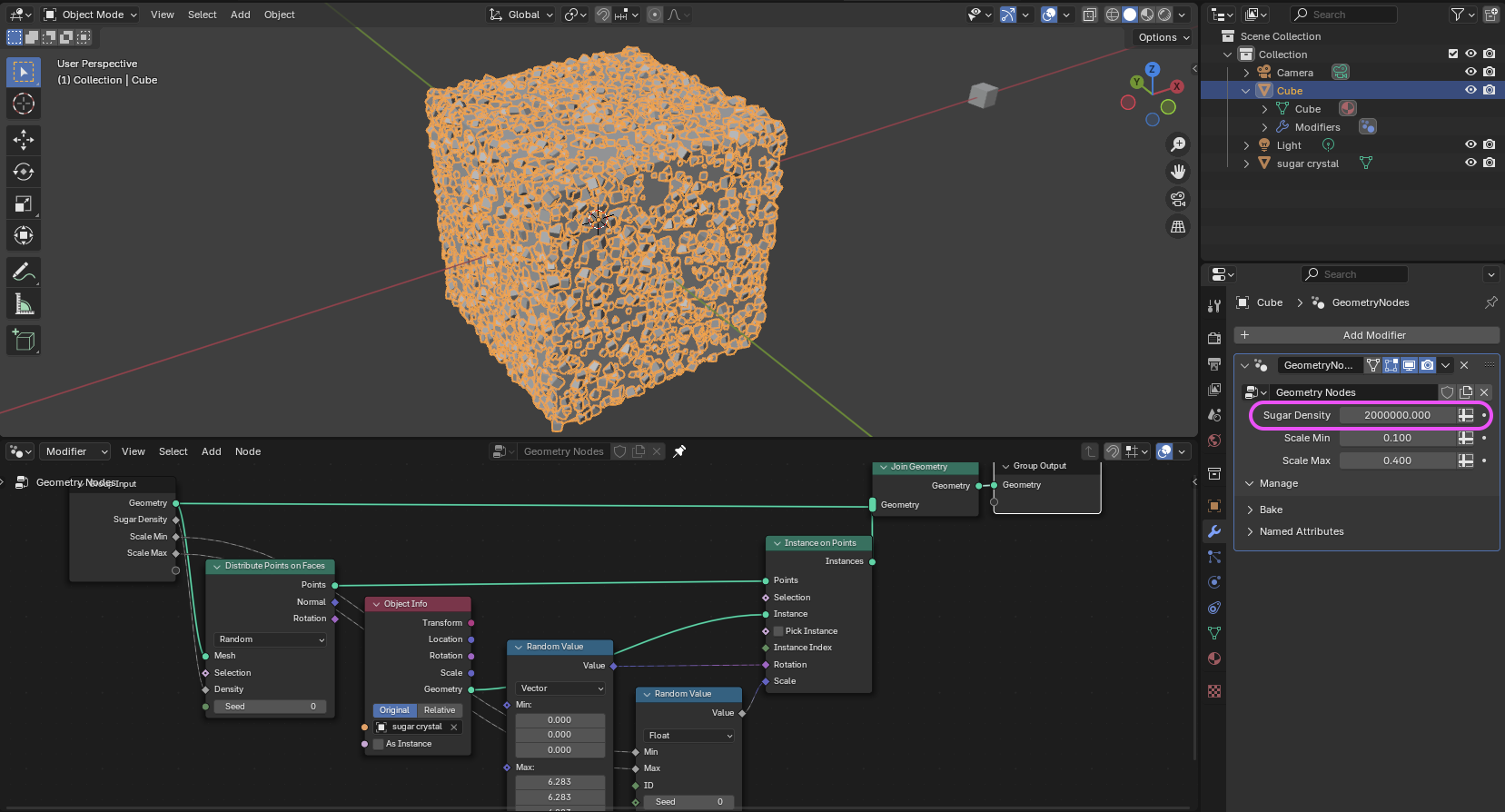Enable As Instance checkbox in Object Info
The image size is (1505, 812).
(379, 744)
